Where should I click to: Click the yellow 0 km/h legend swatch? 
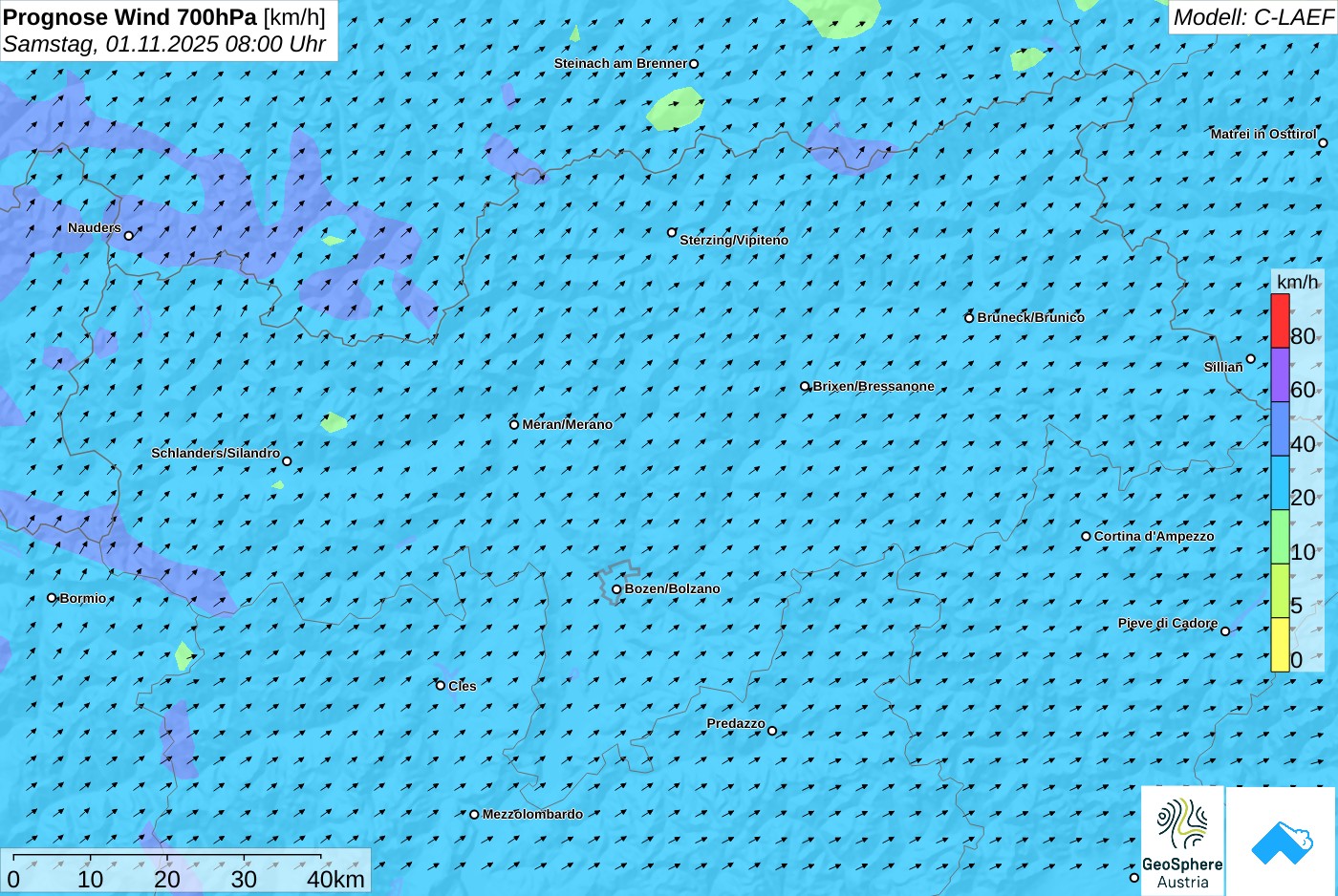pyautogui.click(x=1280, y=645)
